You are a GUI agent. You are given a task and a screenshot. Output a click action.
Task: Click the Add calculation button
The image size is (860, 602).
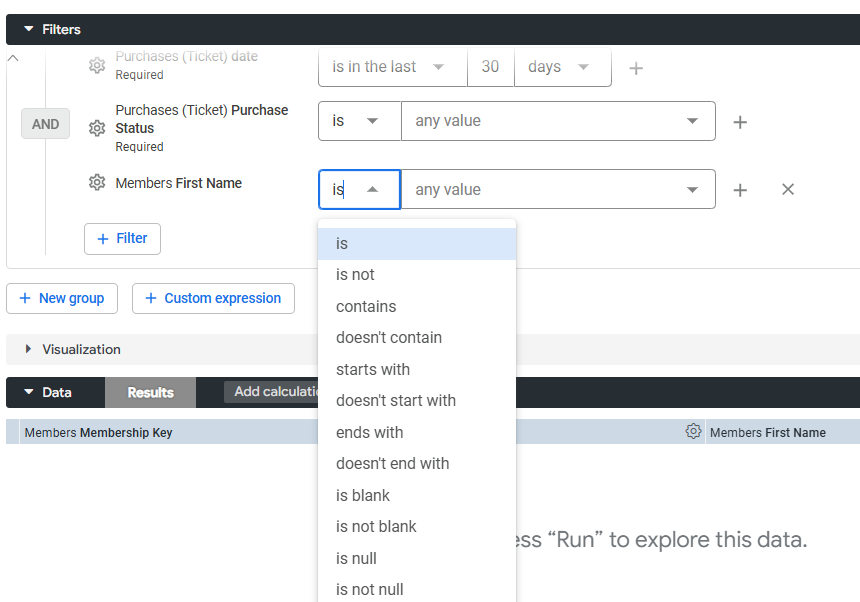272,391
